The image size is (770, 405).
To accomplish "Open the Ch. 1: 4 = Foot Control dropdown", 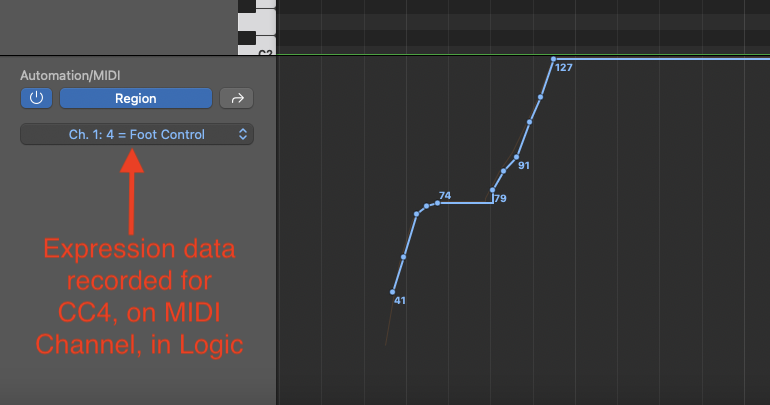I will click(x=137, y=134).
